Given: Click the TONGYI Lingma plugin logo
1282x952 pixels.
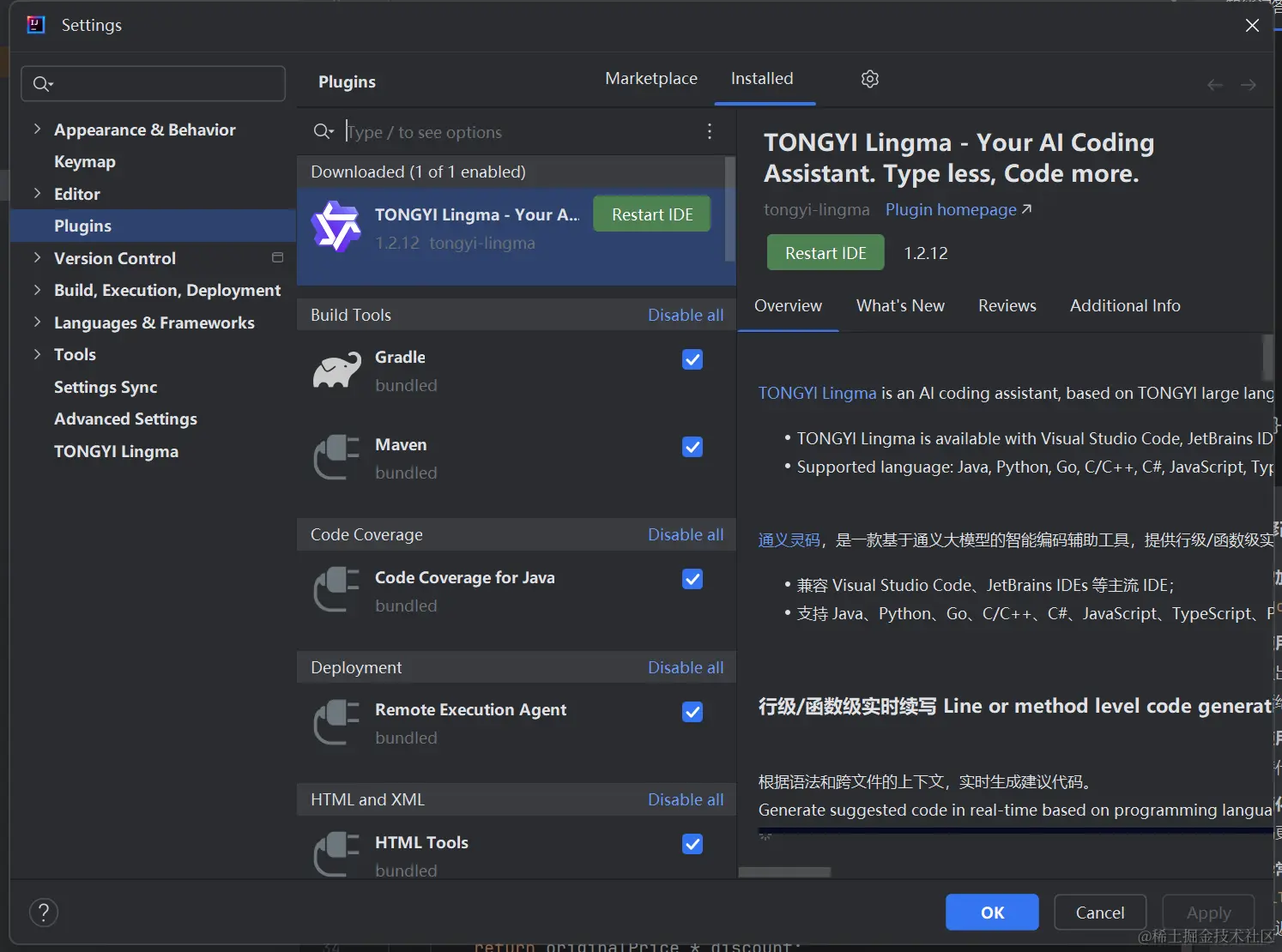Looking at the screenshot, I should point(336,227).
